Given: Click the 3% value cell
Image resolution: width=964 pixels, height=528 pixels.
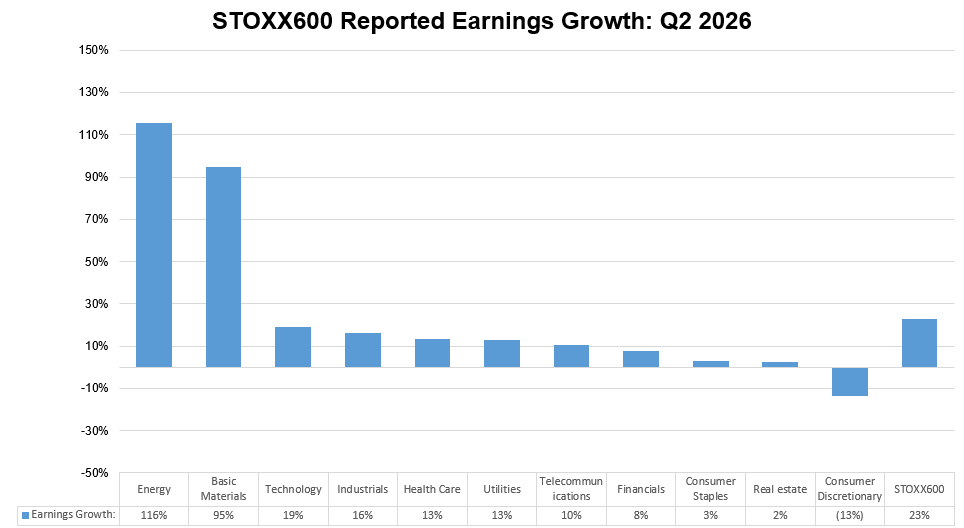Looking at the screenshot, I should click(x=711, y=515).
